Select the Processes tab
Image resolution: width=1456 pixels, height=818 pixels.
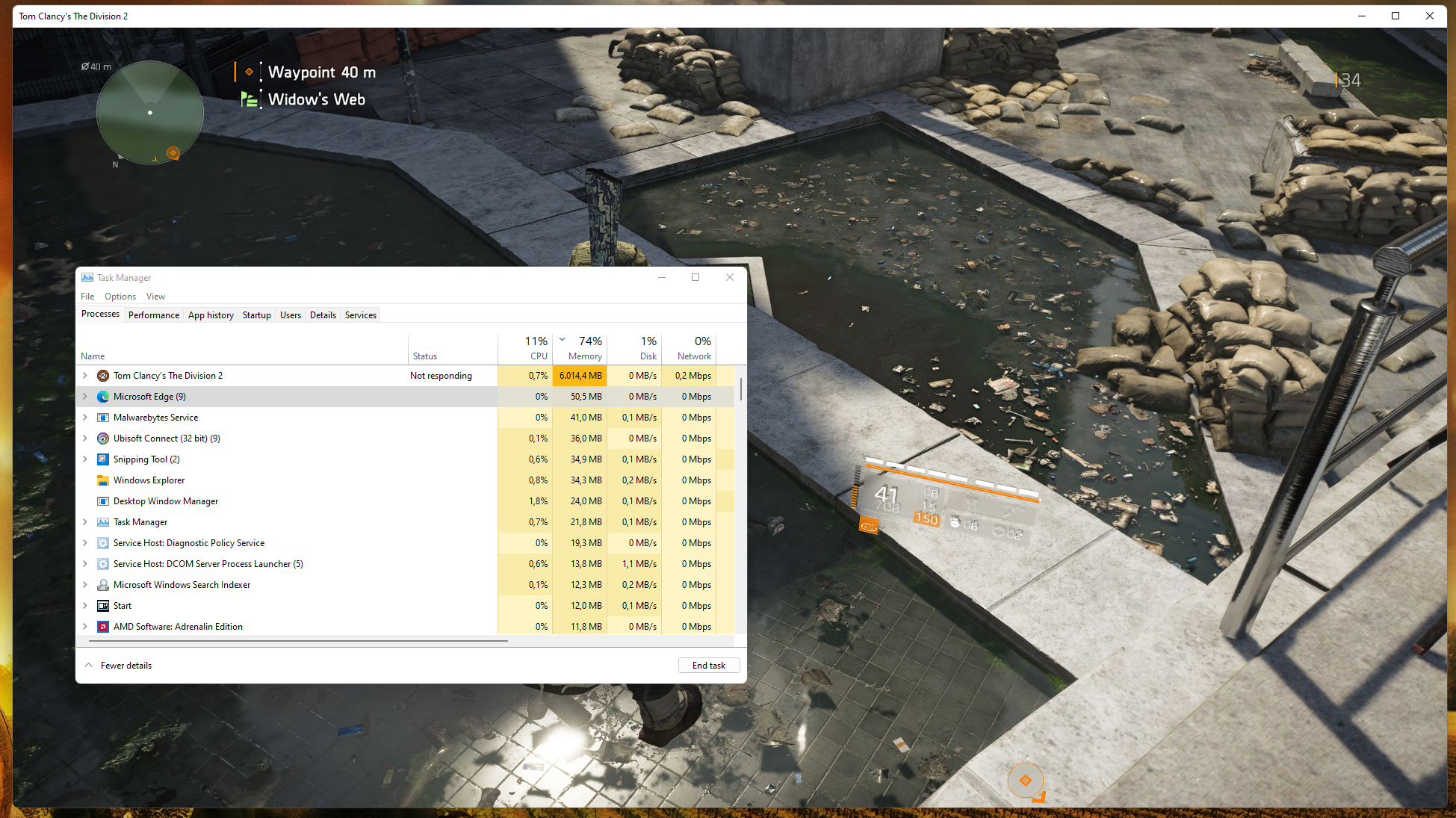pyautogui.click(x=100, y=315)
